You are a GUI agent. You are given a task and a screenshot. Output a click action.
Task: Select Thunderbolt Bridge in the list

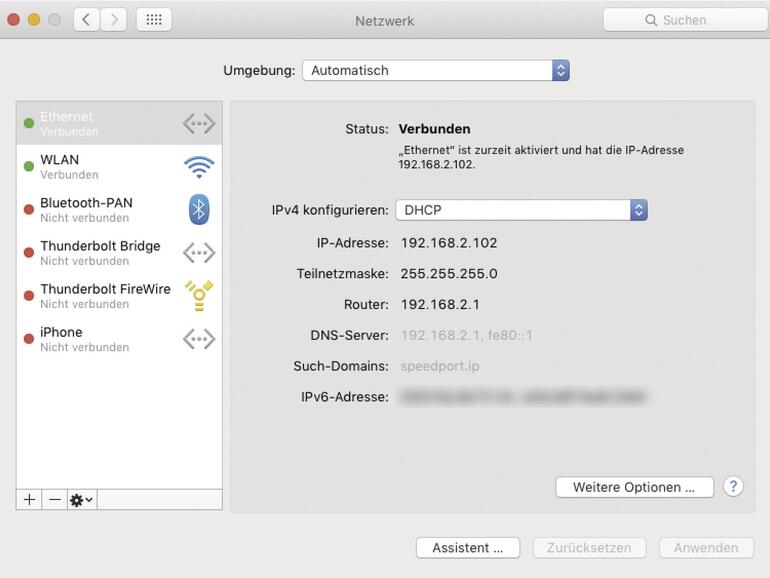tap(119, 253)
